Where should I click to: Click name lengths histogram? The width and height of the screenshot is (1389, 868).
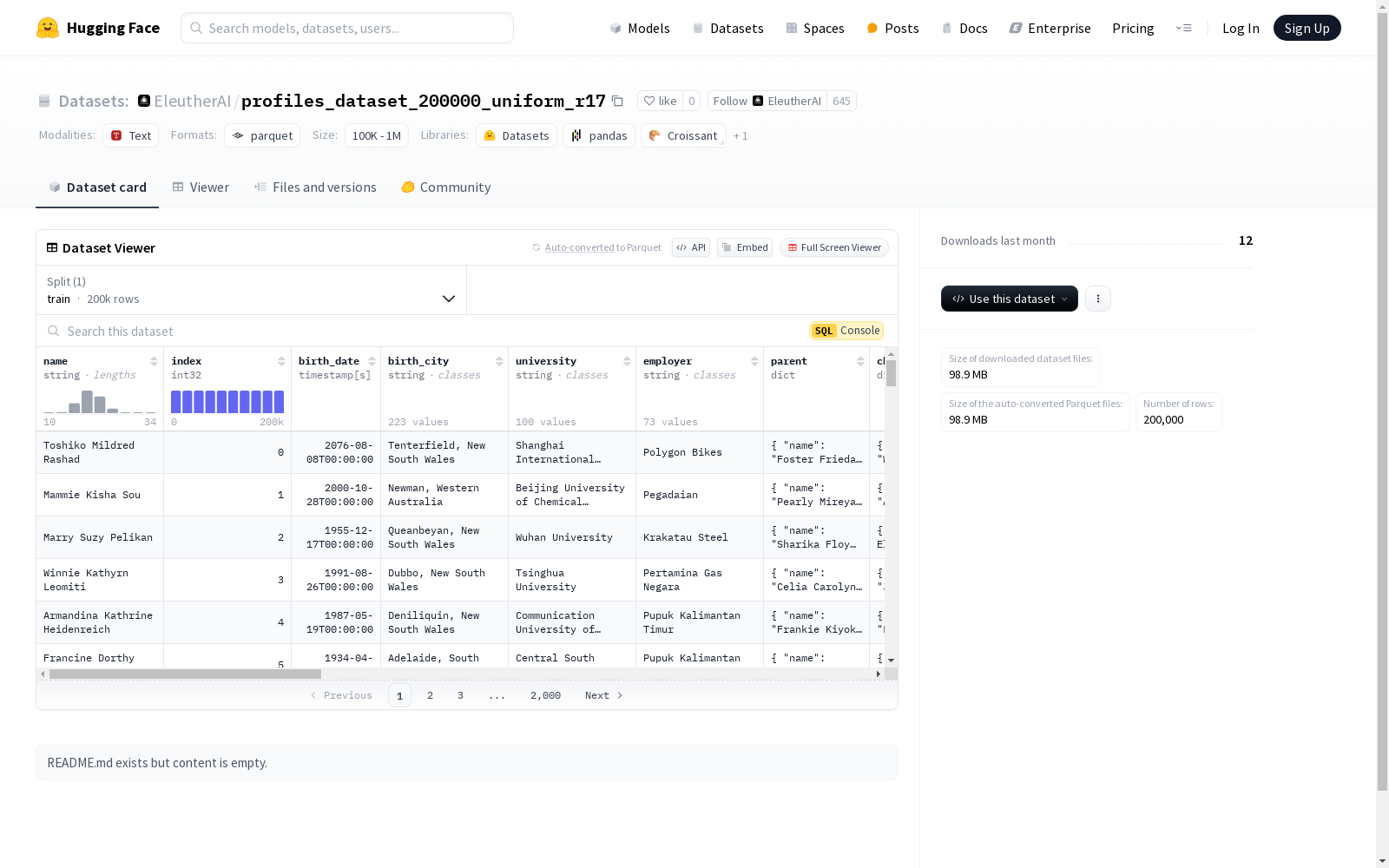click(100, 401)
